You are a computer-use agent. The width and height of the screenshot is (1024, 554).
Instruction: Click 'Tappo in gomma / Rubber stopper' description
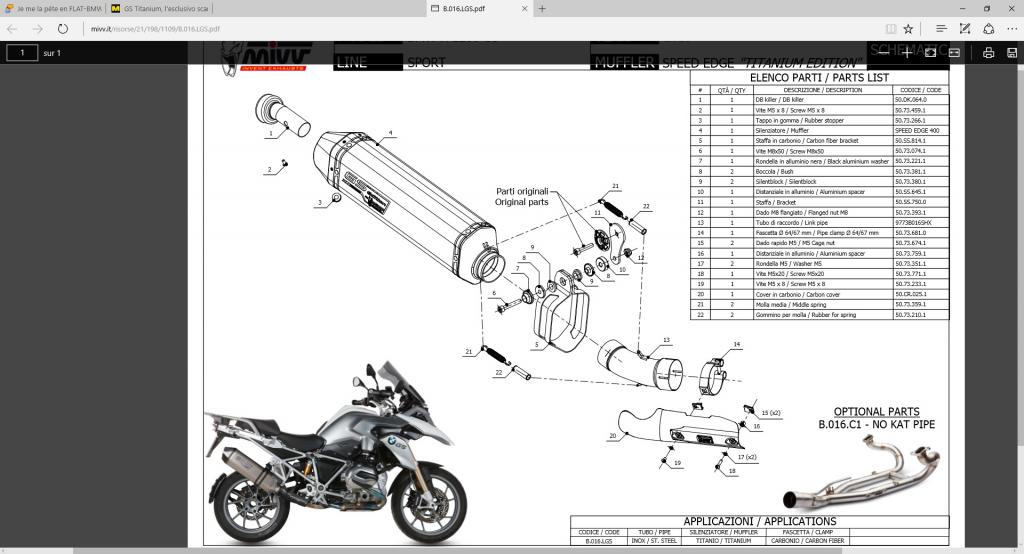coord(799,120)
